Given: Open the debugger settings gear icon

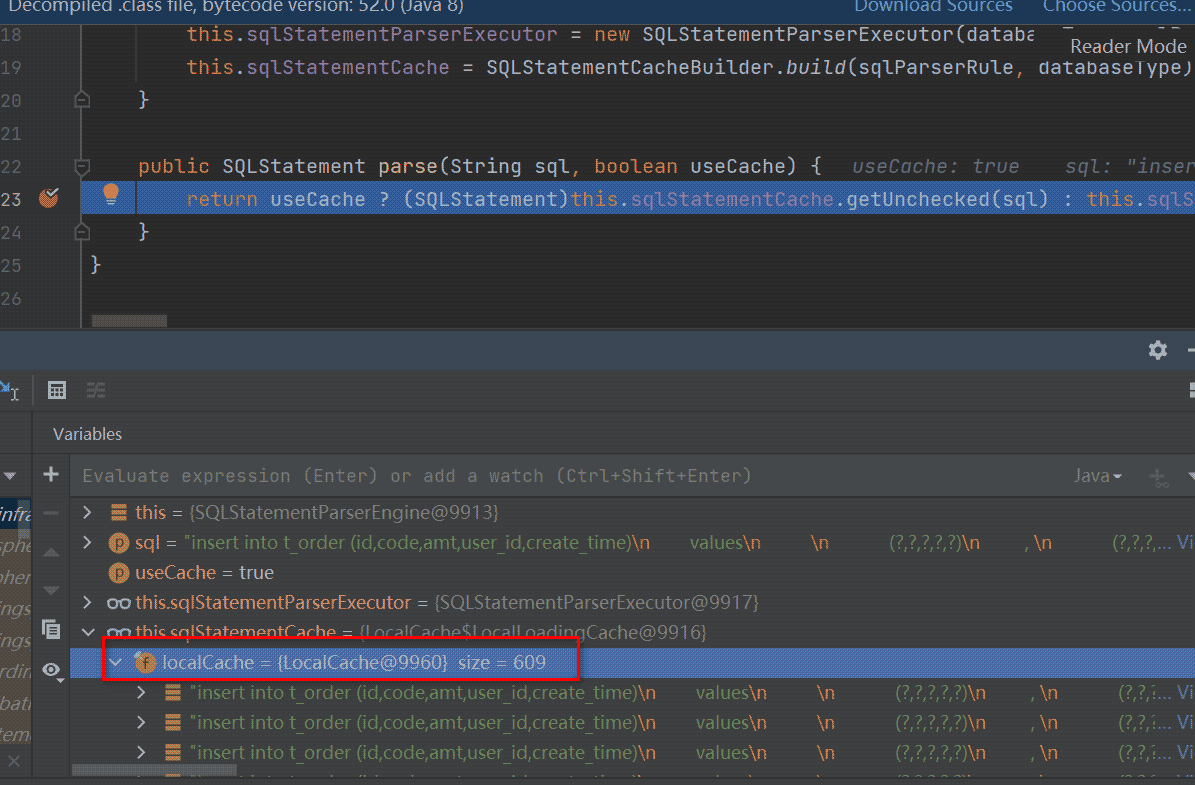Looking at the screenshot, I should point(1158,350).
